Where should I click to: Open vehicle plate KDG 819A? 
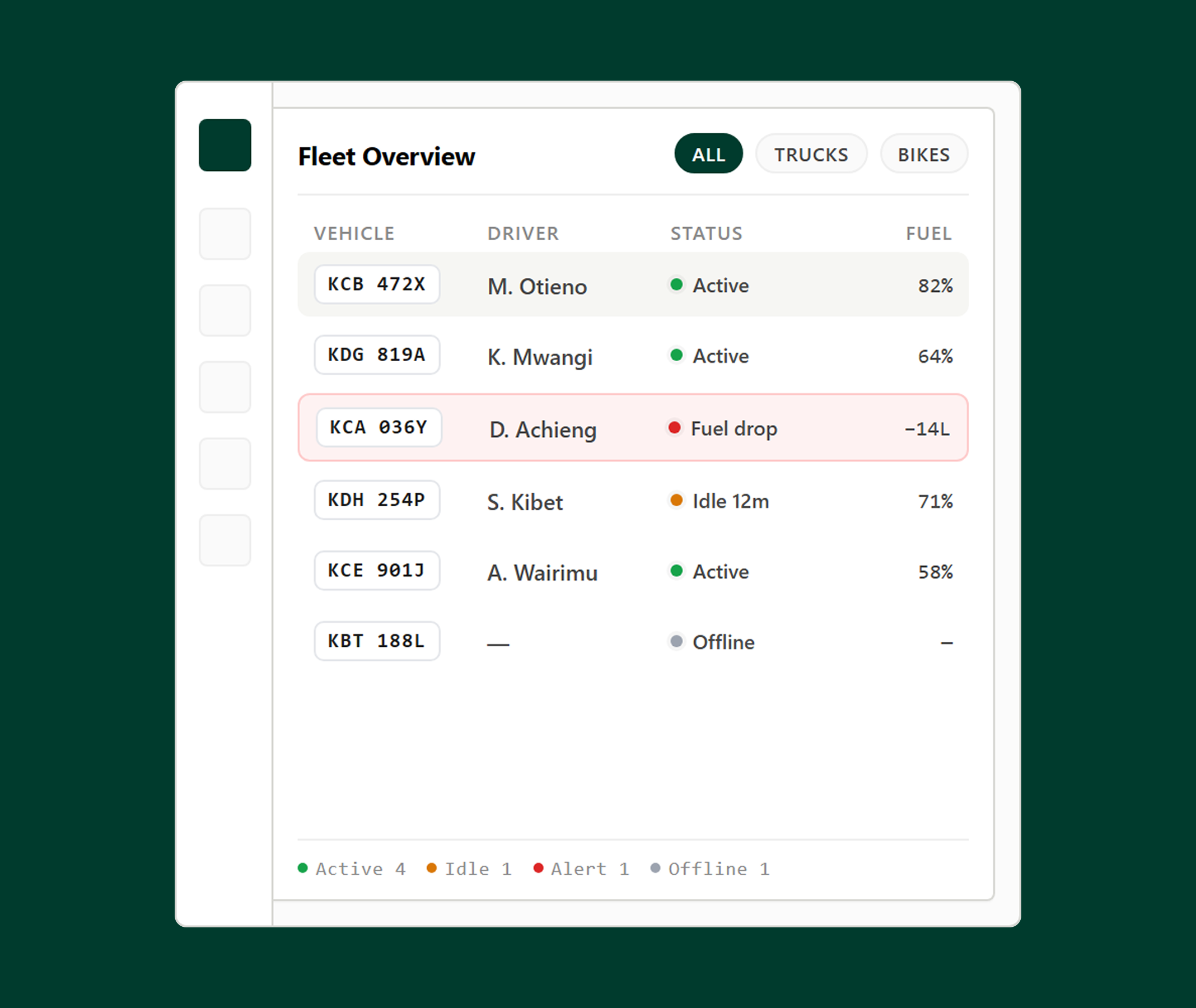[377, 355]
